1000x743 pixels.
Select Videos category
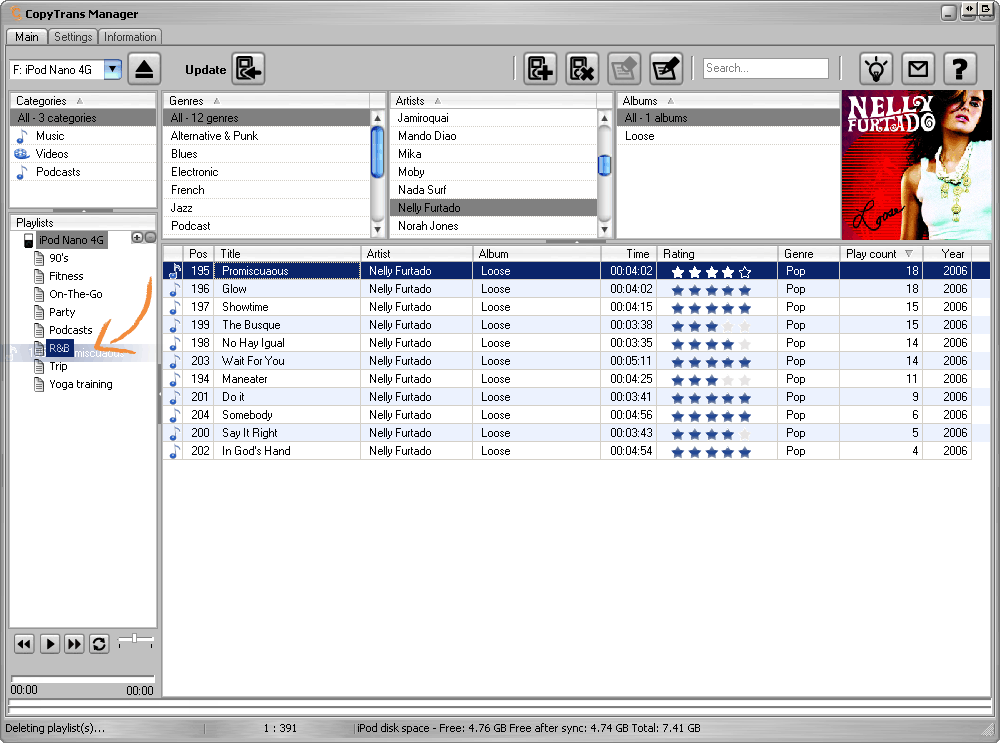pos(83,154)
